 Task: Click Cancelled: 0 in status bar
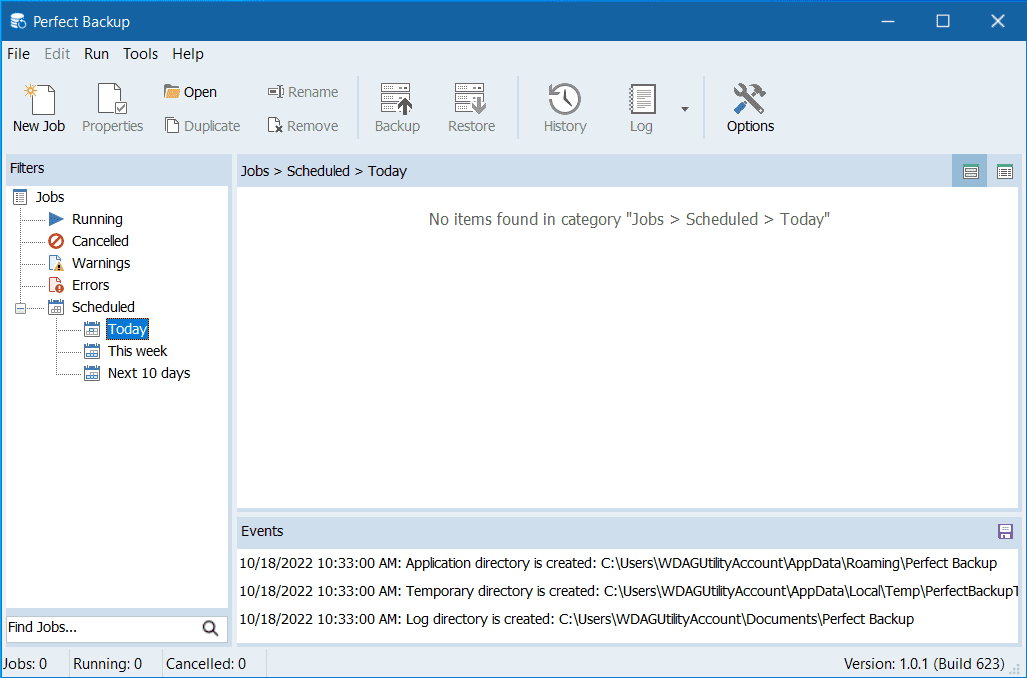[206, 664]
